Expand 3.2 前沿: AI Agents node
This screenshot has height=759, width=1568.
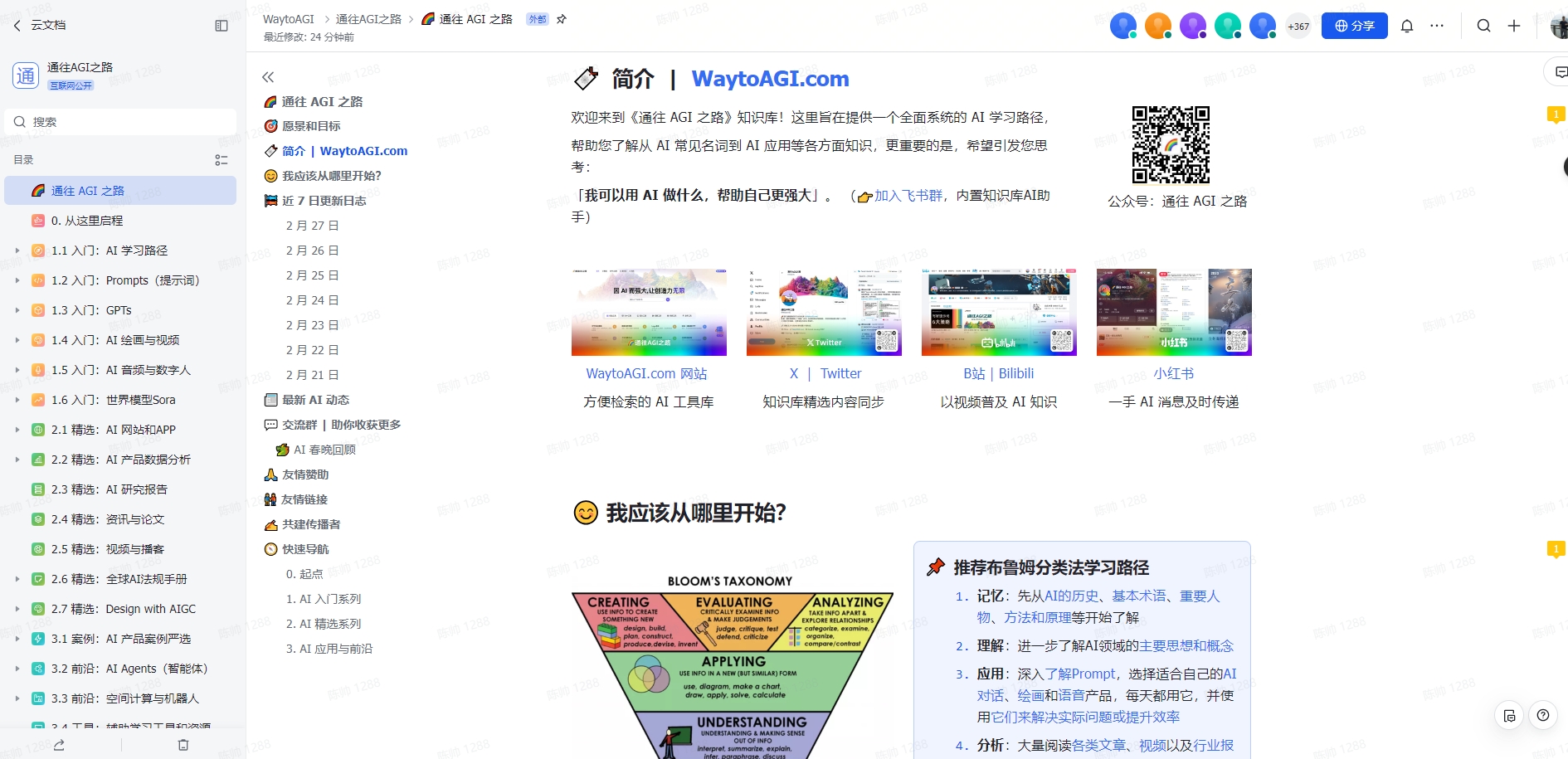(17, 669)
